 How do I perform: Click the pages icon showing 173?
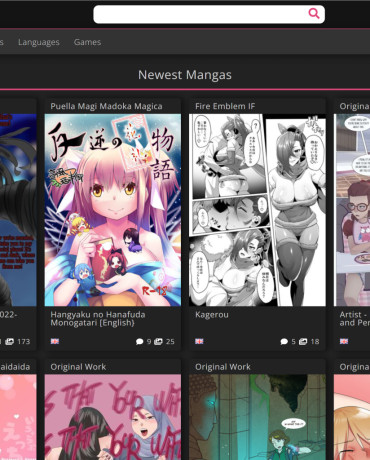pyautogui.click(x=10, y=341)
